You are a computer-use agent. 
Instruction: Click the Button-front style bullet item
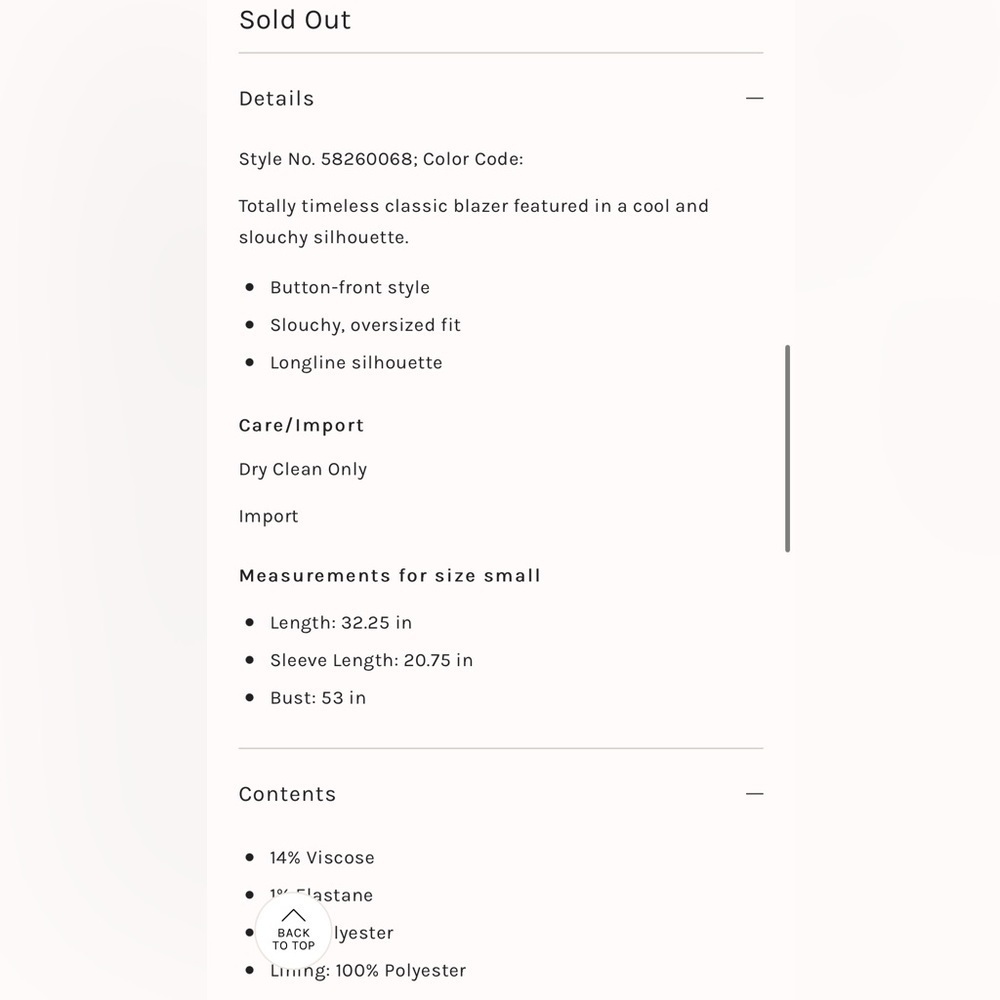pos(349,288)
